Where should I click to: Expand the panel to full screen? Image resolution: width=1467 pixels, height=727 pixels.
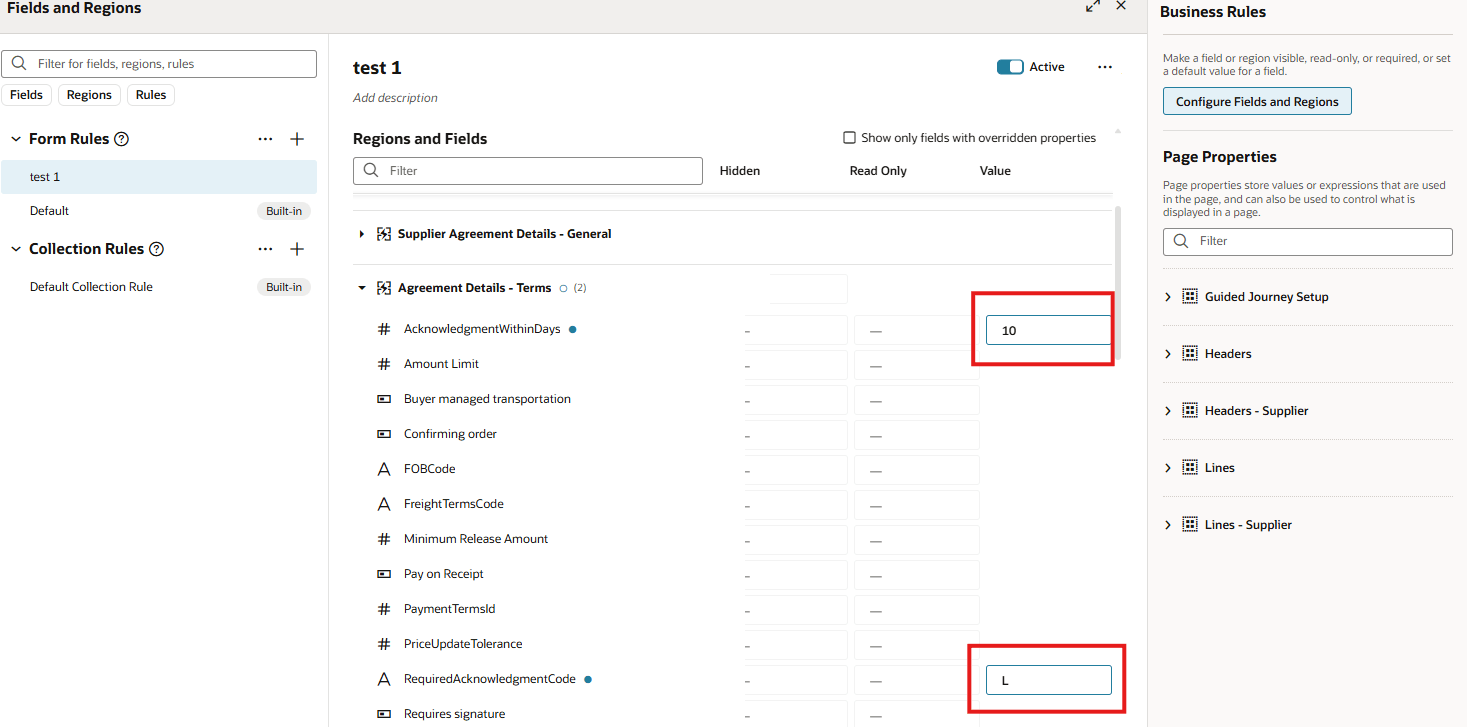[x=1092, y=6]
